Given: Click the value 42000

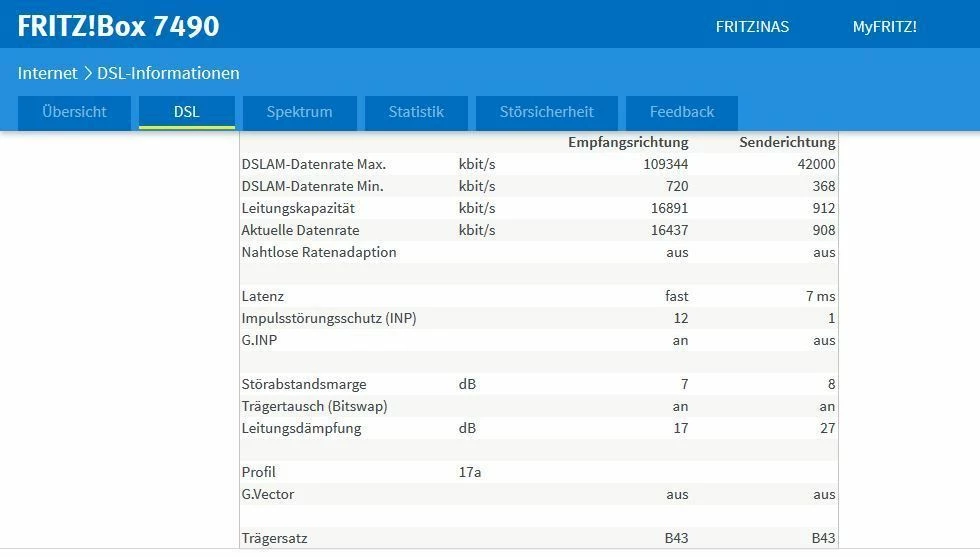Looking at the screenshot, I should click(x=816, y=164).
